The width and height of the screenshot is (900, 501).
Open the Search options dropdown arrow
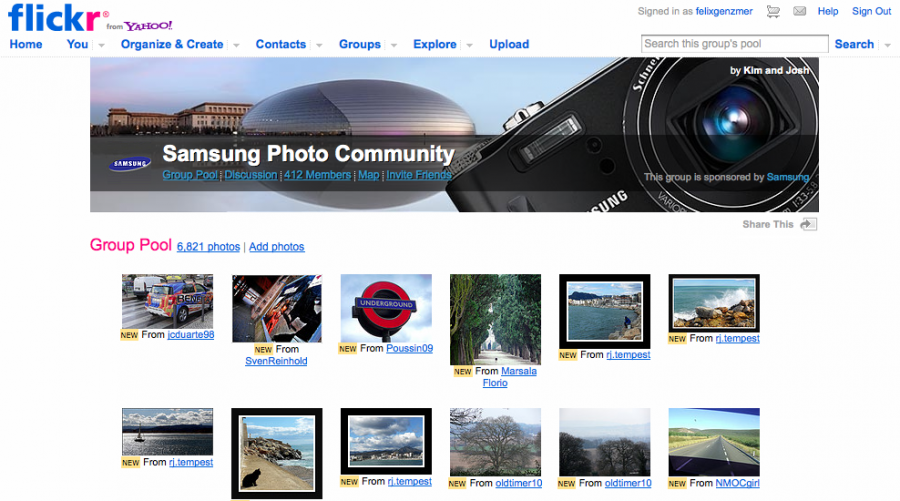887,45
